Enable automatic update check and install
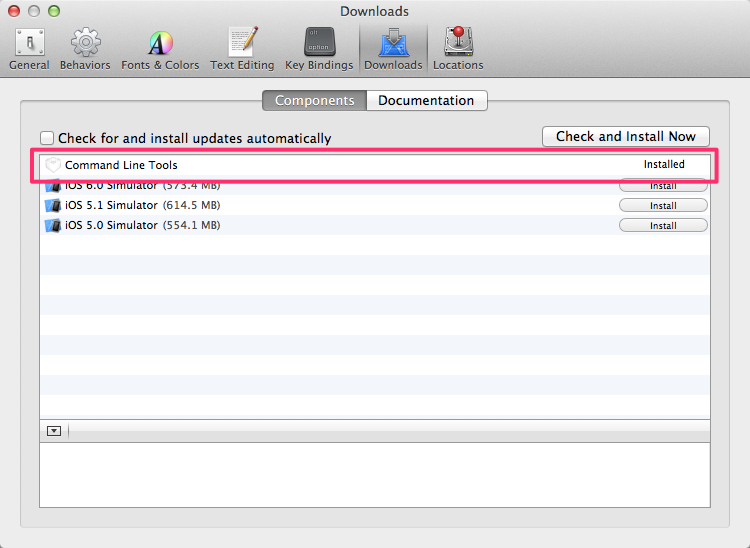Image resolution: width=750 pixels, height=548 pixels. pyautogui.click(x=47, y=138)
